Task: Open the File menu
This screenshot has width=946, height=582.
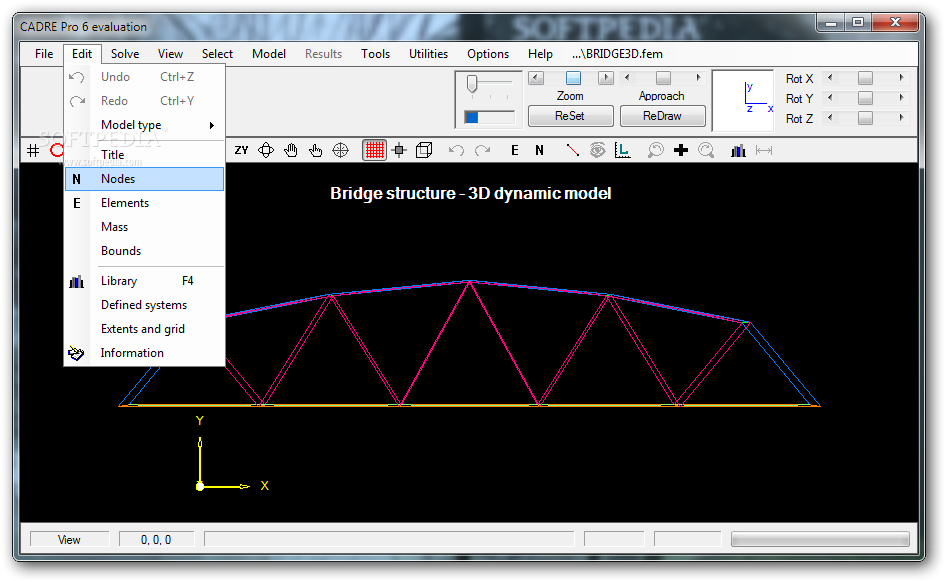Action: [44, 54]
